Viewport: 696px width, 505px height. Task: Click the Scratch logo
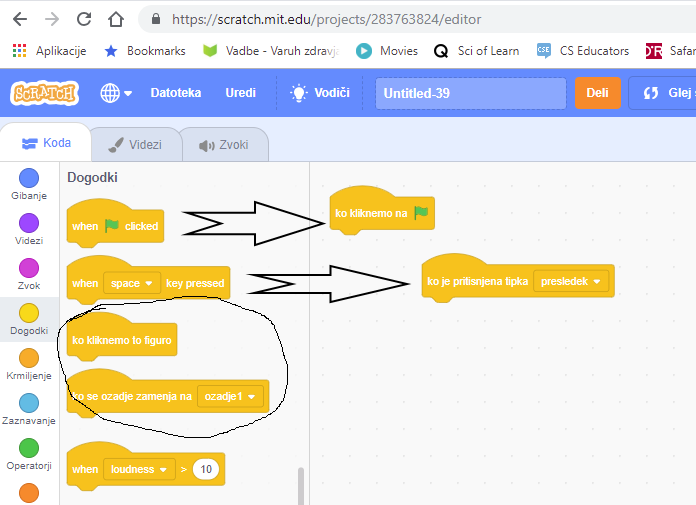43,93
